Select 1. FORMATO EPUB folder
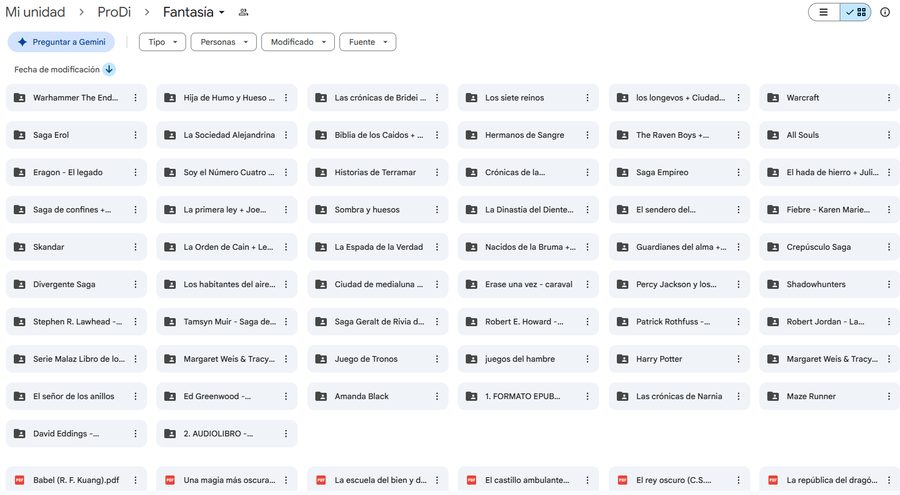The width and height of the screenshot is (900, 495). tap(528, 396)
